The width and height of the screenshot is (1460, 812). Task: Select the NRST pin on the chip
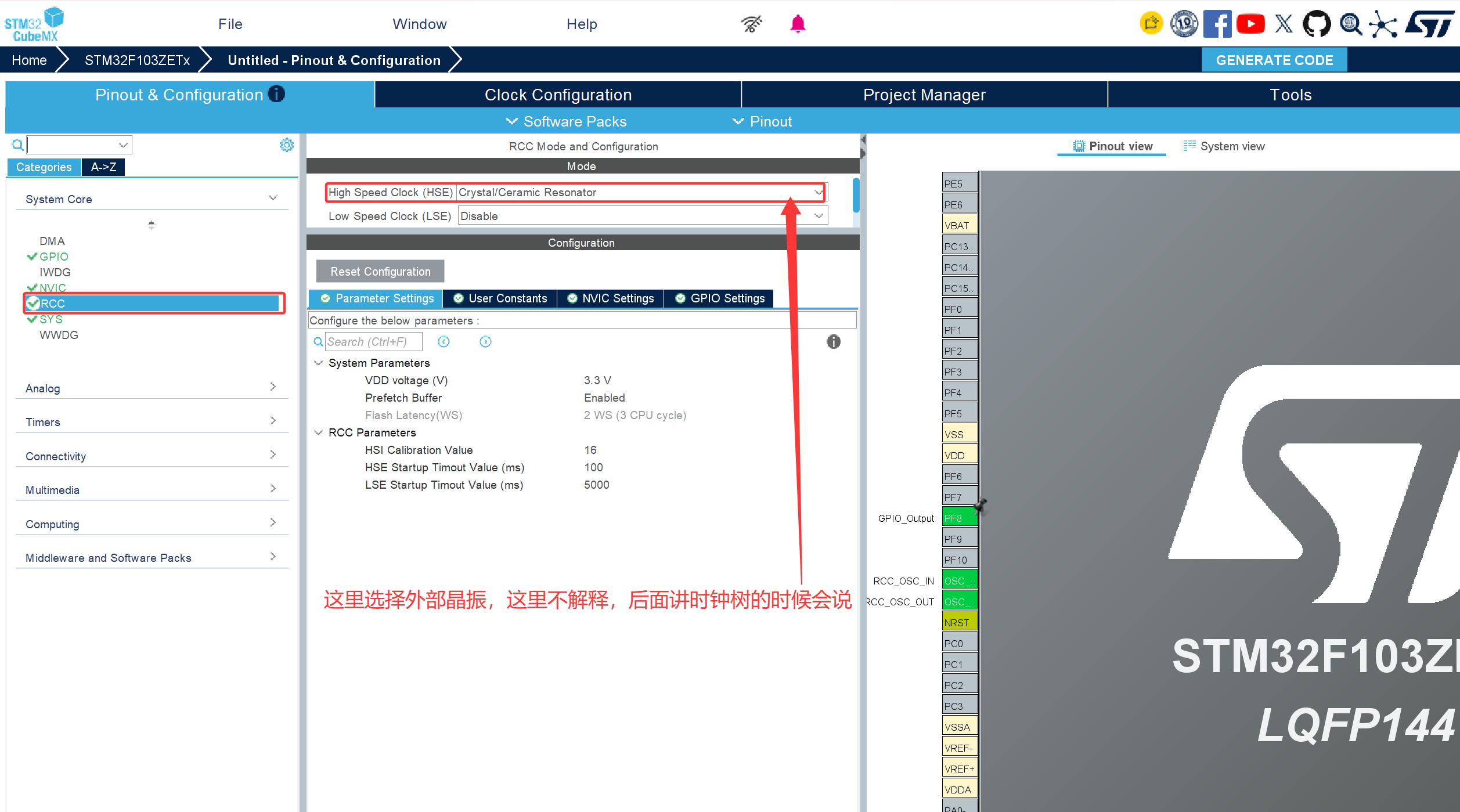pyautogui.click(x=960, y=622)
